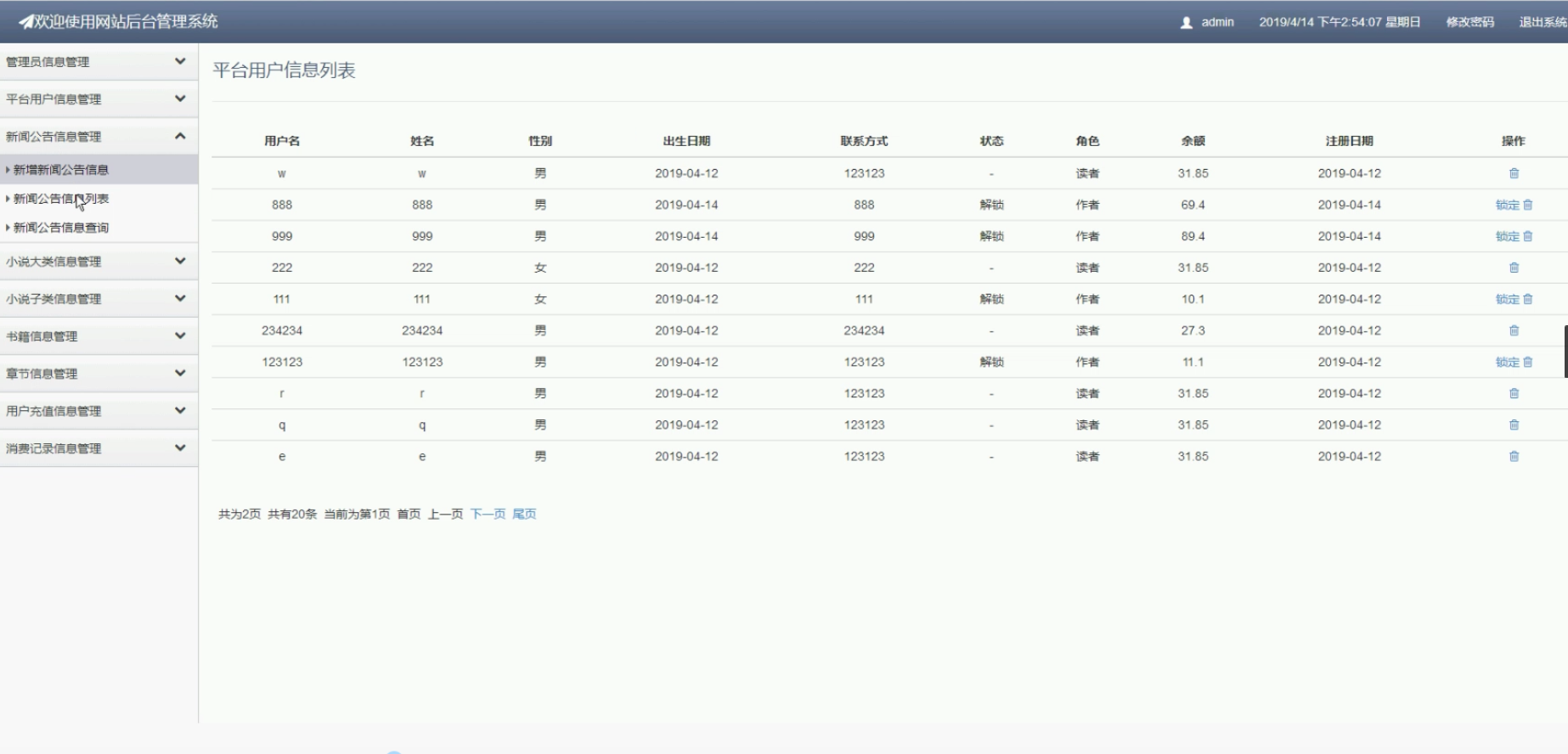Delete user e with trash icon
This screenshot has height=754, width=1568.
click(1514, 456)
